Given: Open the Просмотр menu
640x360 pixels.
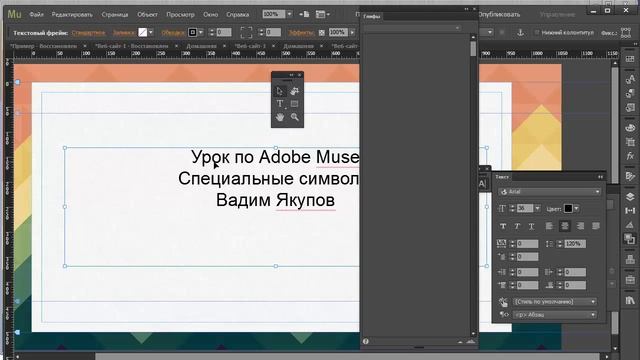Looking at the screenshot, I should (x=180, y=14).
